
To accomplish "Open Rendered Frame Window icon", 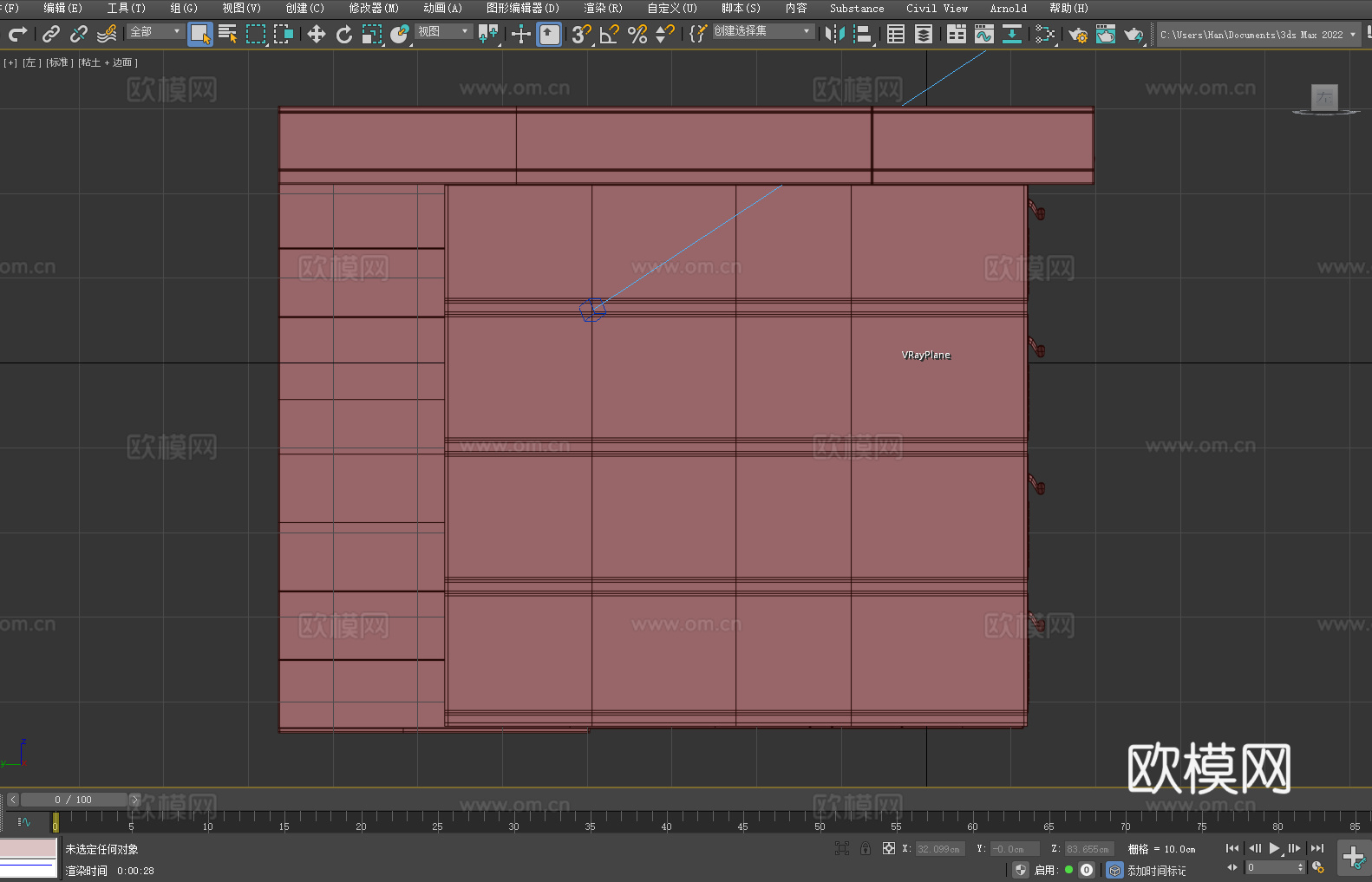I will 1106,34.
